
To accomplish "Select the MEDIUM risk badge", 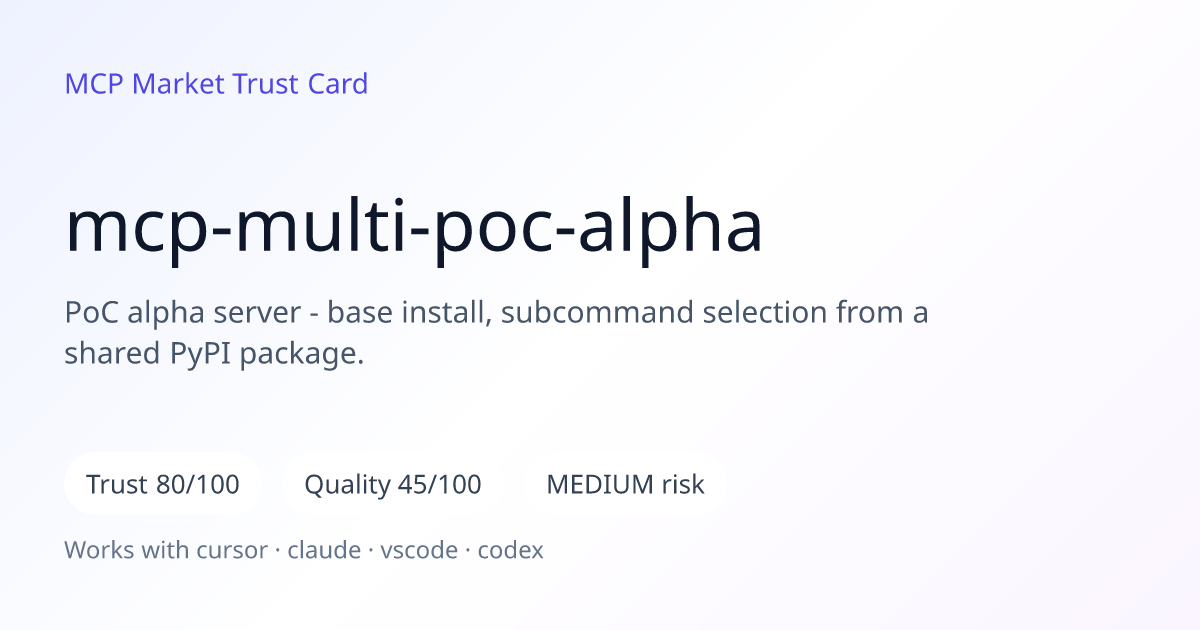I will [625, 485].
